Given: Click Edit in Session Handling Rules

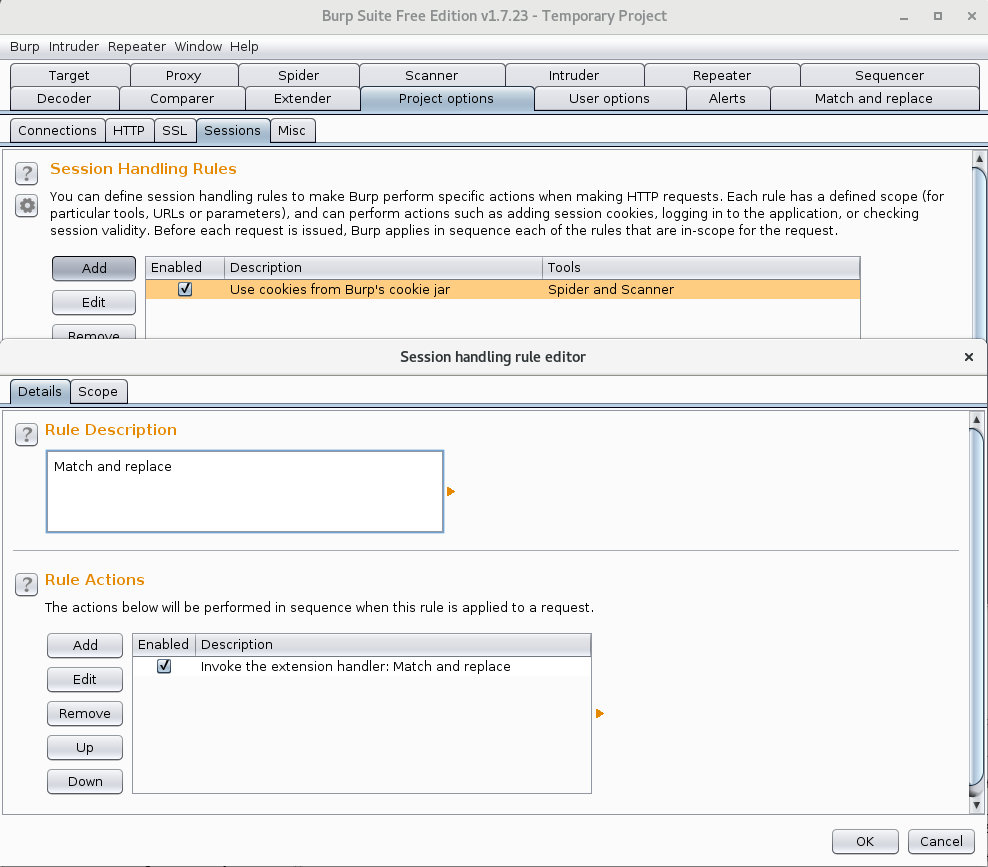Looking at the screenshot, I should pos(94,302).
